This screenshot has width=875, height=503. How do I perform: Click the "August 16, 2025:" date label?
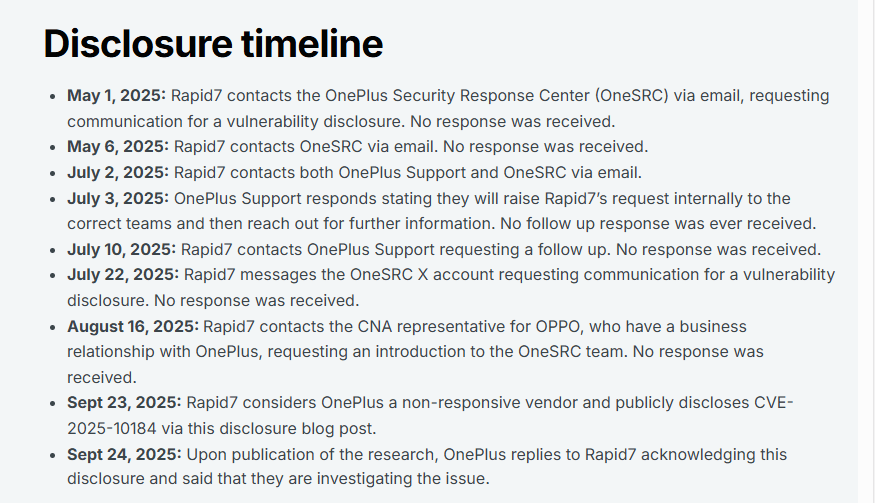point(134,326)
